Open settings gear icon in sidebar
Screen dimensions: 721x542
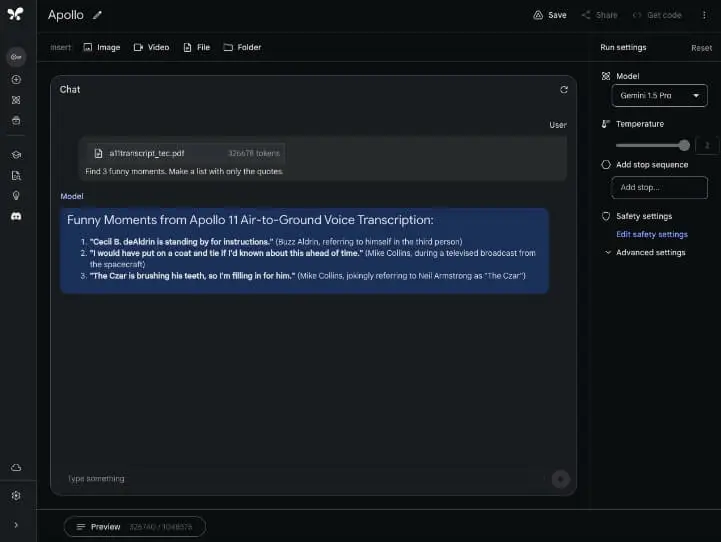[x=16, y=495]
